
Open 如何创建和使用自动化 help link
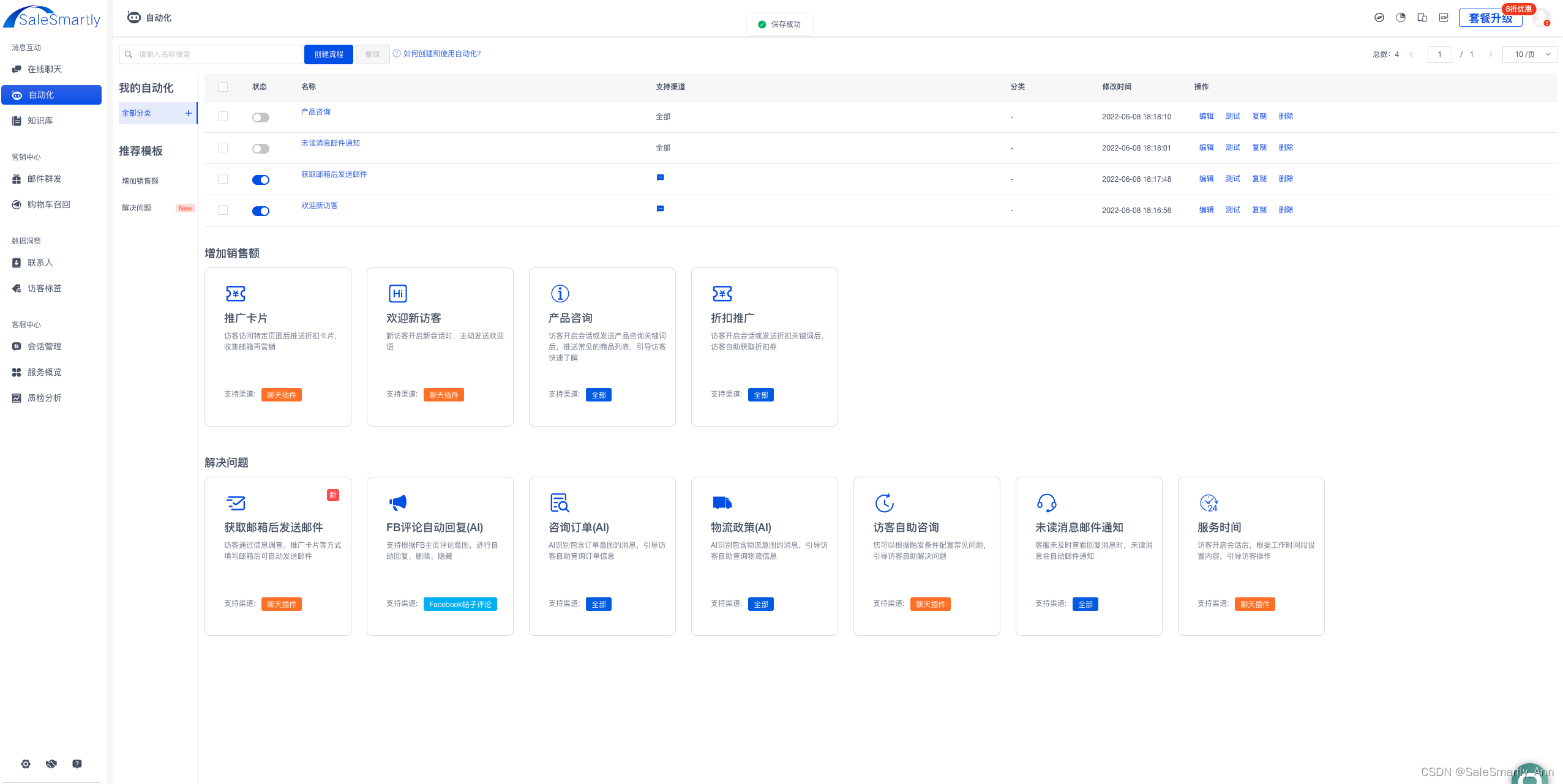(x=437, y=54)
